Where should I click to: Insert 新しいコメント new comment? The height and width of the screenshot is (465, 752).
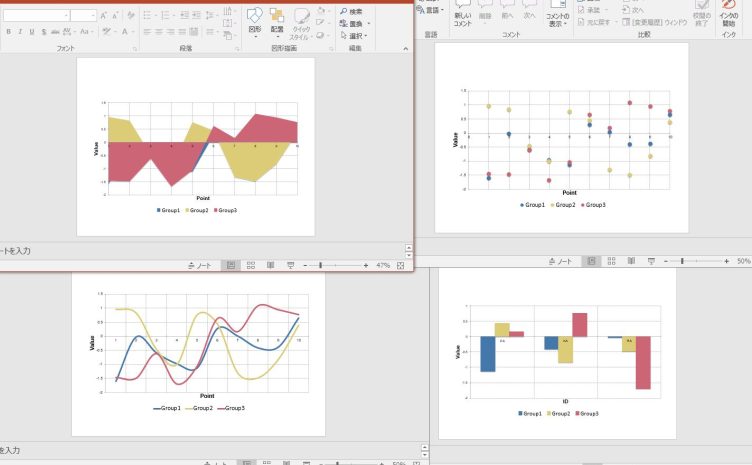tap(463, 15)
